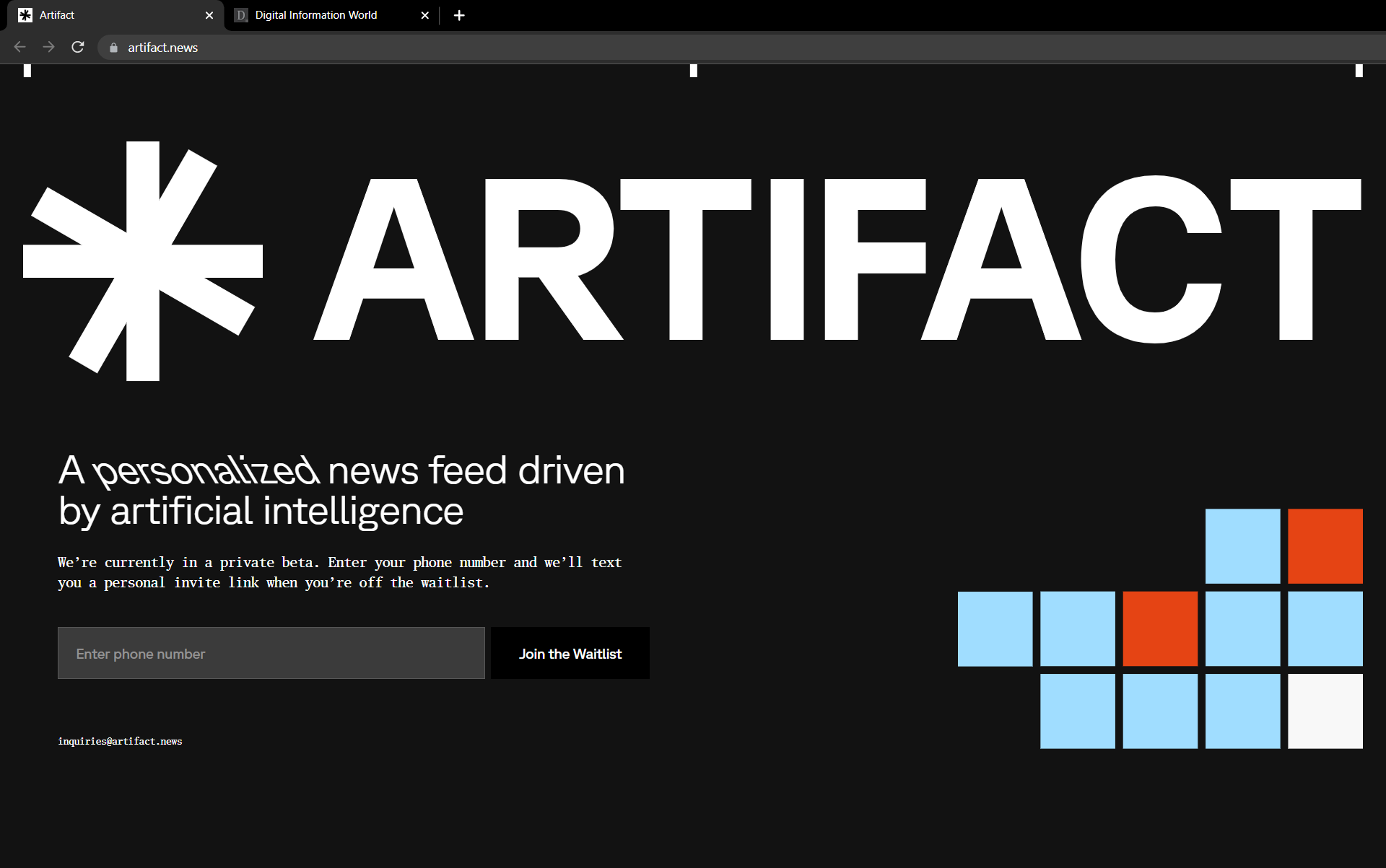
Task: Click the orange tile in the middle row
Action: tap(1160, 628)
